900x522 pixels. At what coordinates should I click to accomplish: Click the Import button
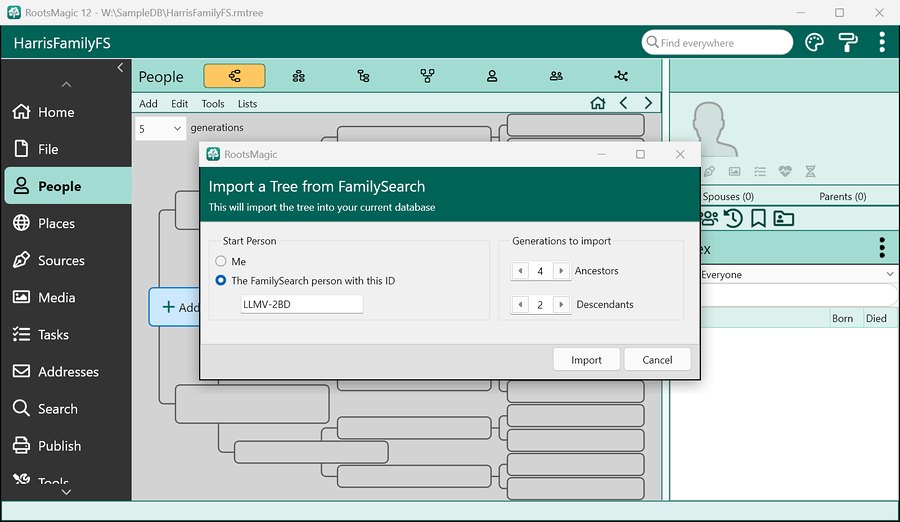click(586, 360)
